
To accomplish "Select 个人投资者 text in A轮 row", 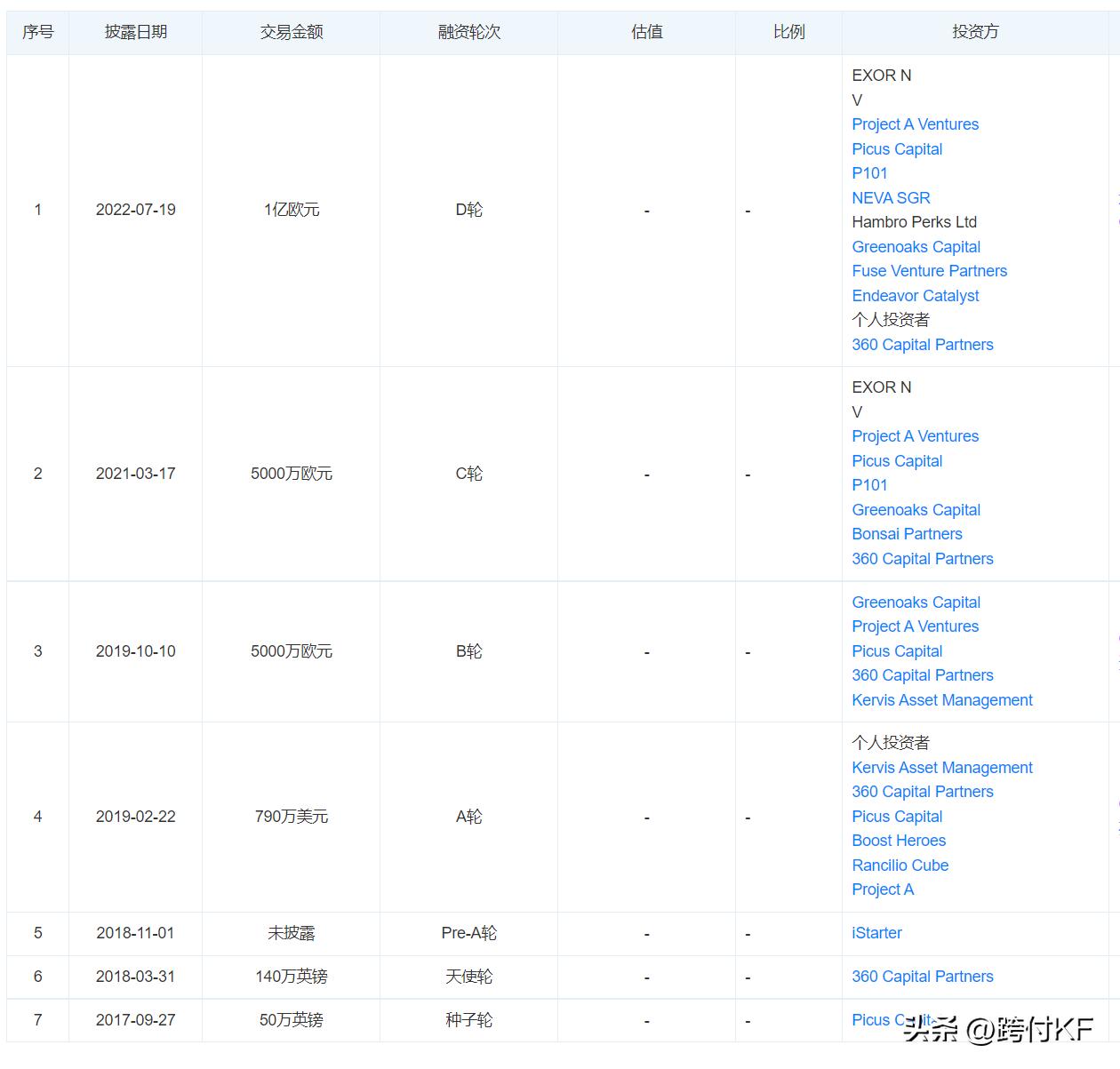I will click(x=891, y=743).
